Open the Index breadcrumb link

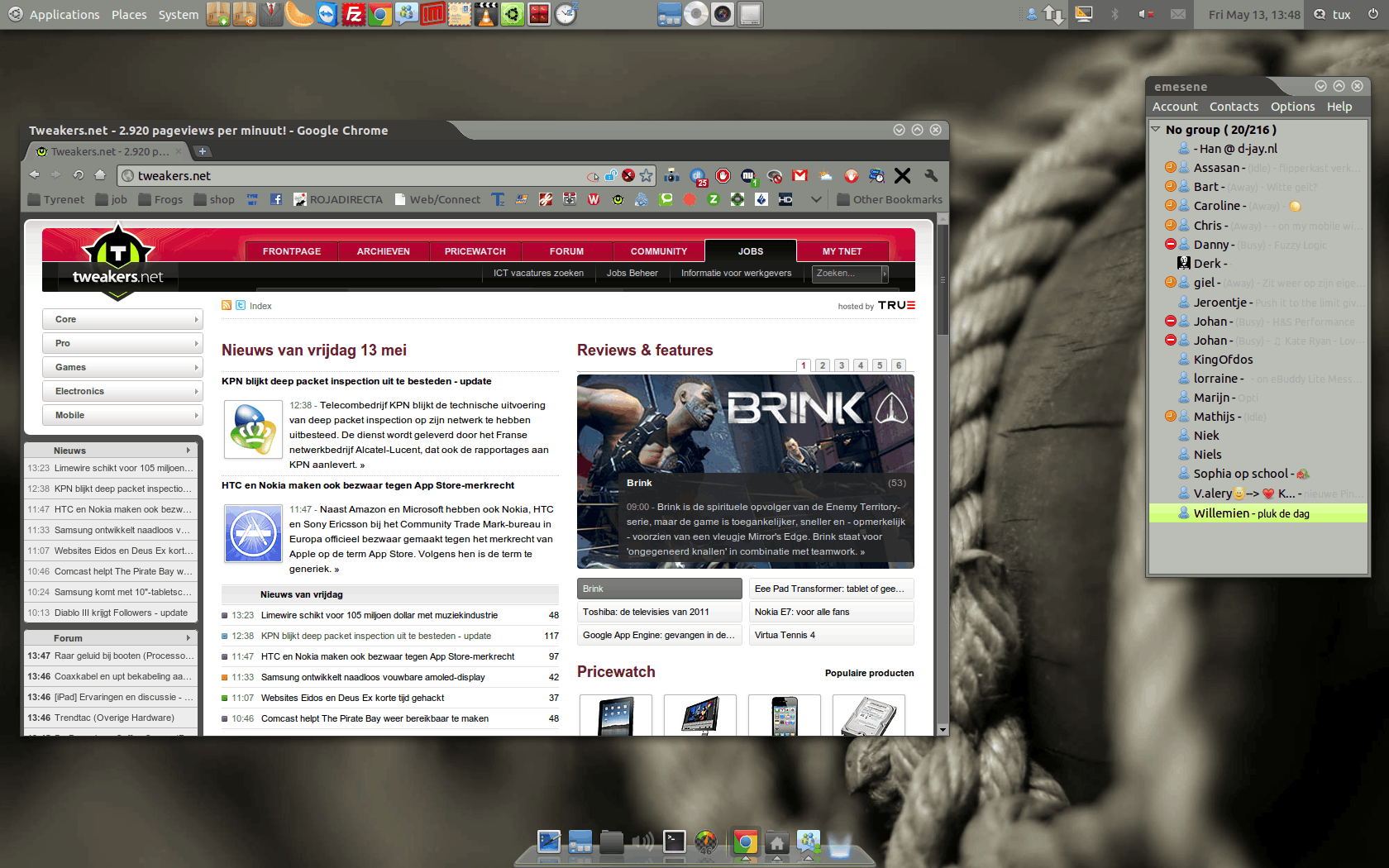tap(260, 306)
